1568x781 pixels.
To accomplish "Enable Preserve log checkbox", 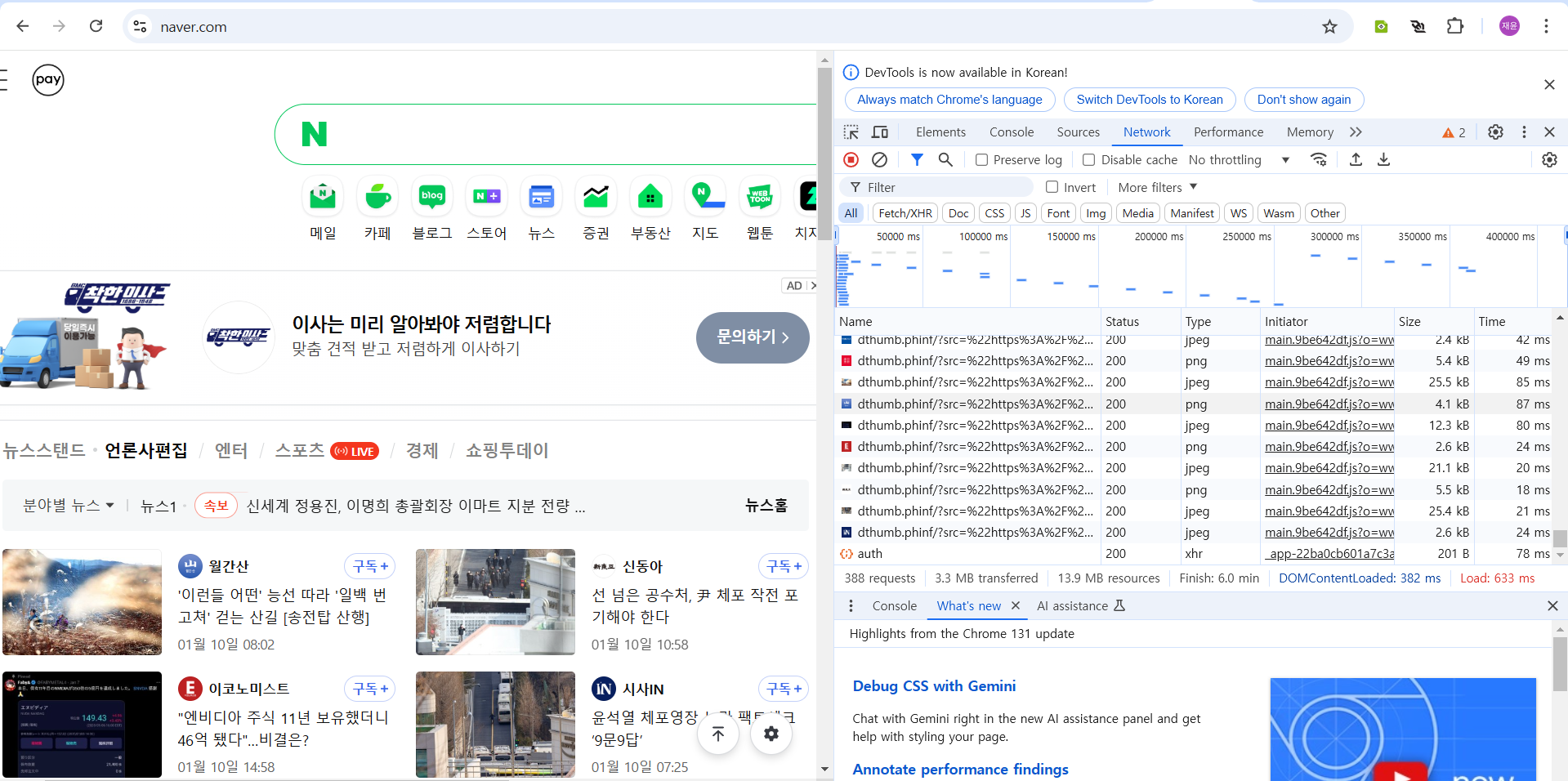I will (x=982, y=160).
